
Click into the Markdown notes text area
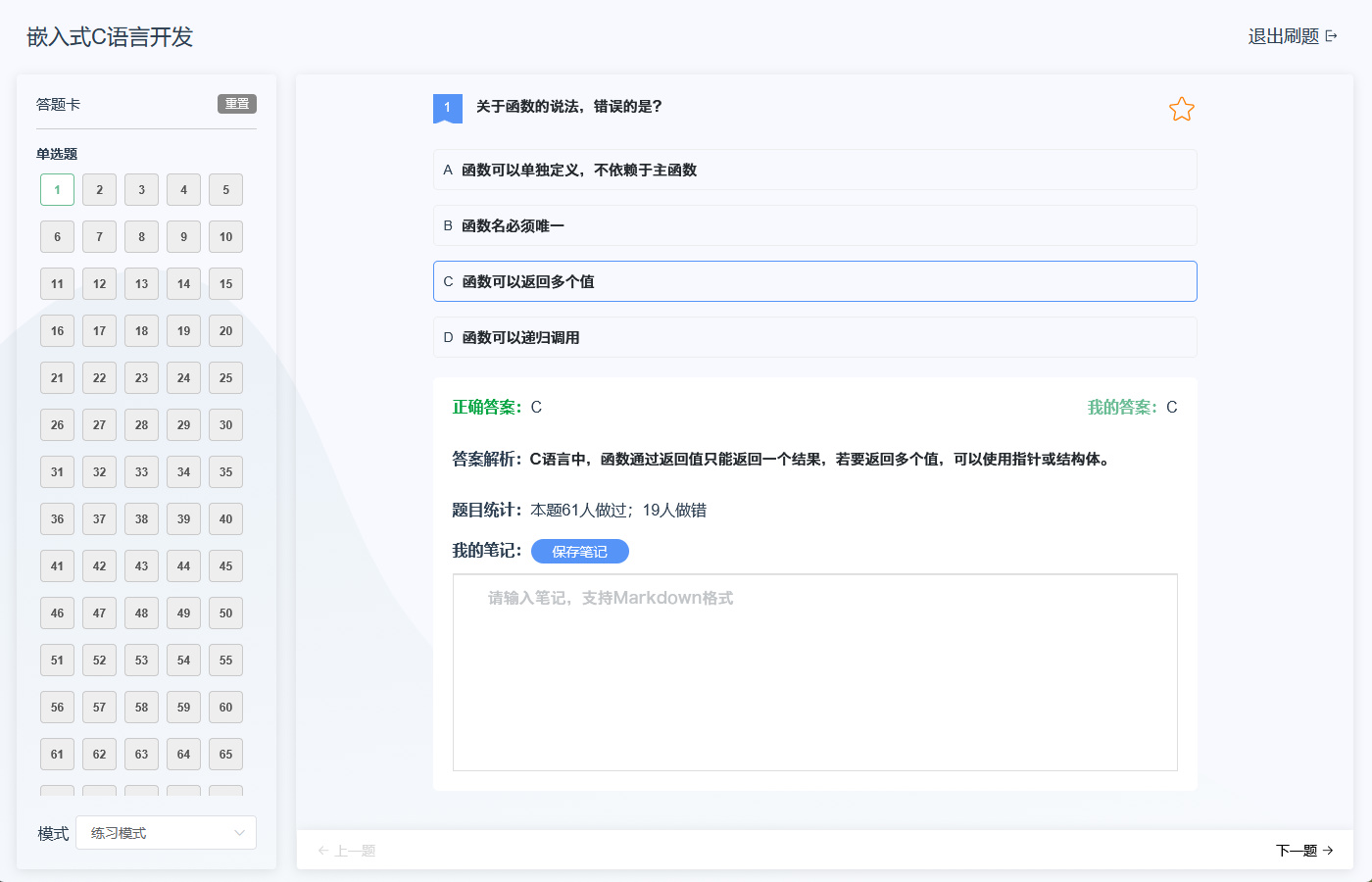(x=814, y=672)
